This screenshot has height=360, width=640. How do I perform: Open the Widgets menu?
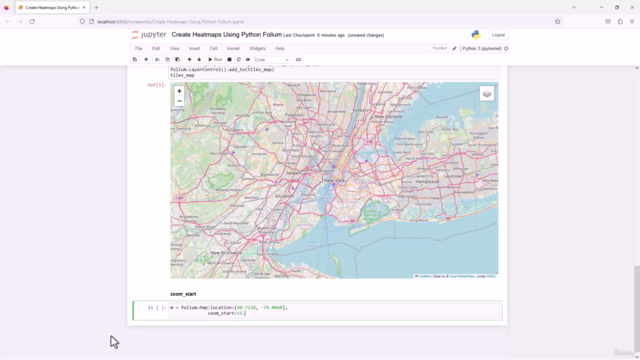[x=257, y=49]
